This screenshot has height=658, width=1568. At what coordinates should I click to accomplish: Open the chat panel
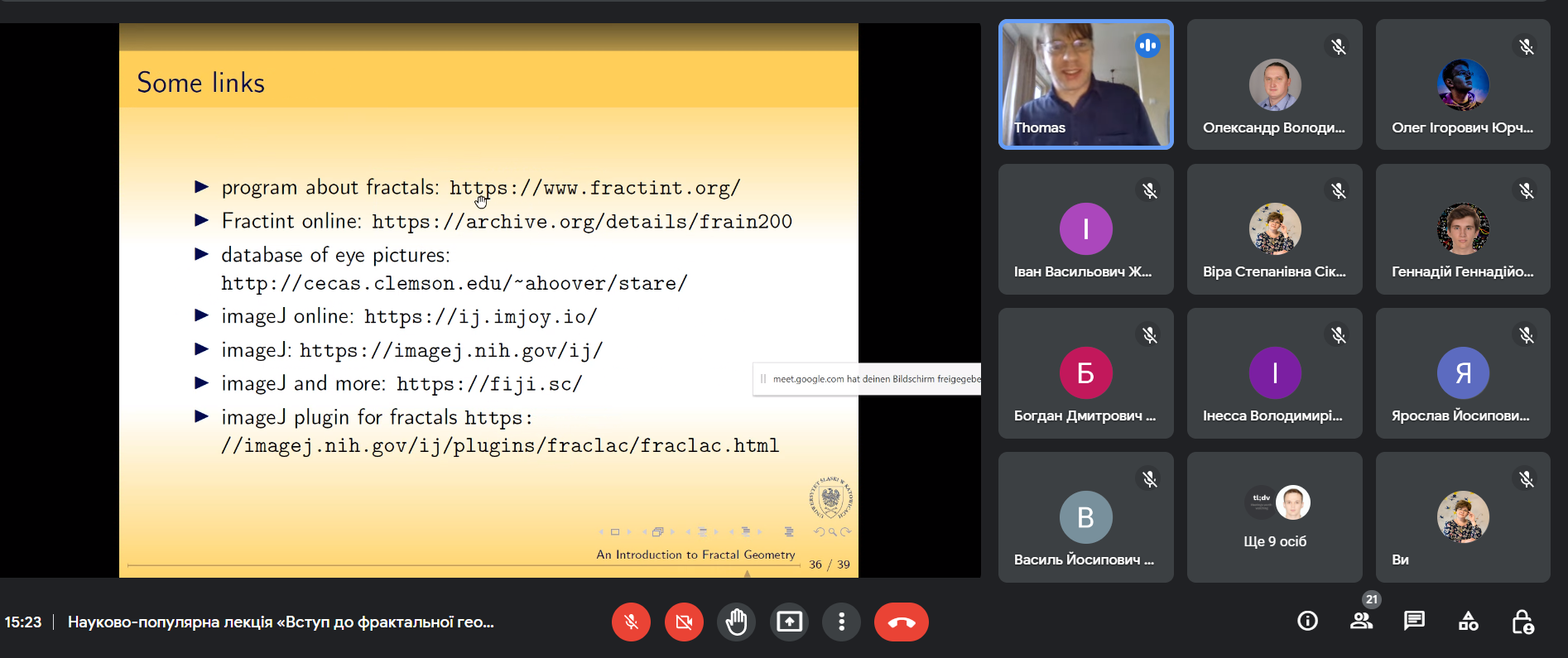(x=1414, y=621)
